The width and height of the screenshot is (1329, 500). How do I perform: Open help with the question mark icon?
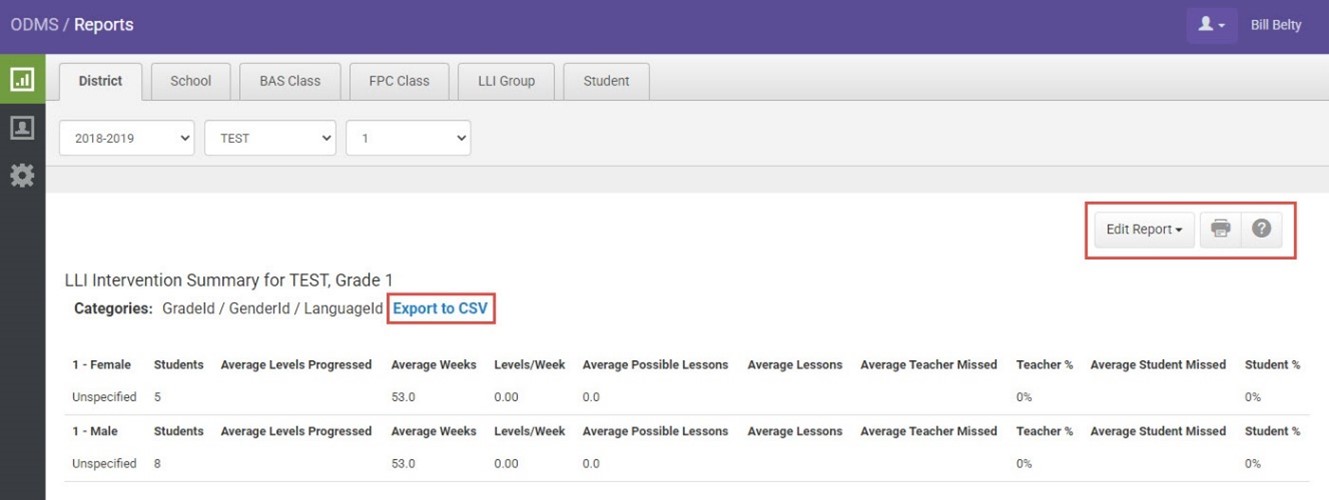click(1261, 229)
